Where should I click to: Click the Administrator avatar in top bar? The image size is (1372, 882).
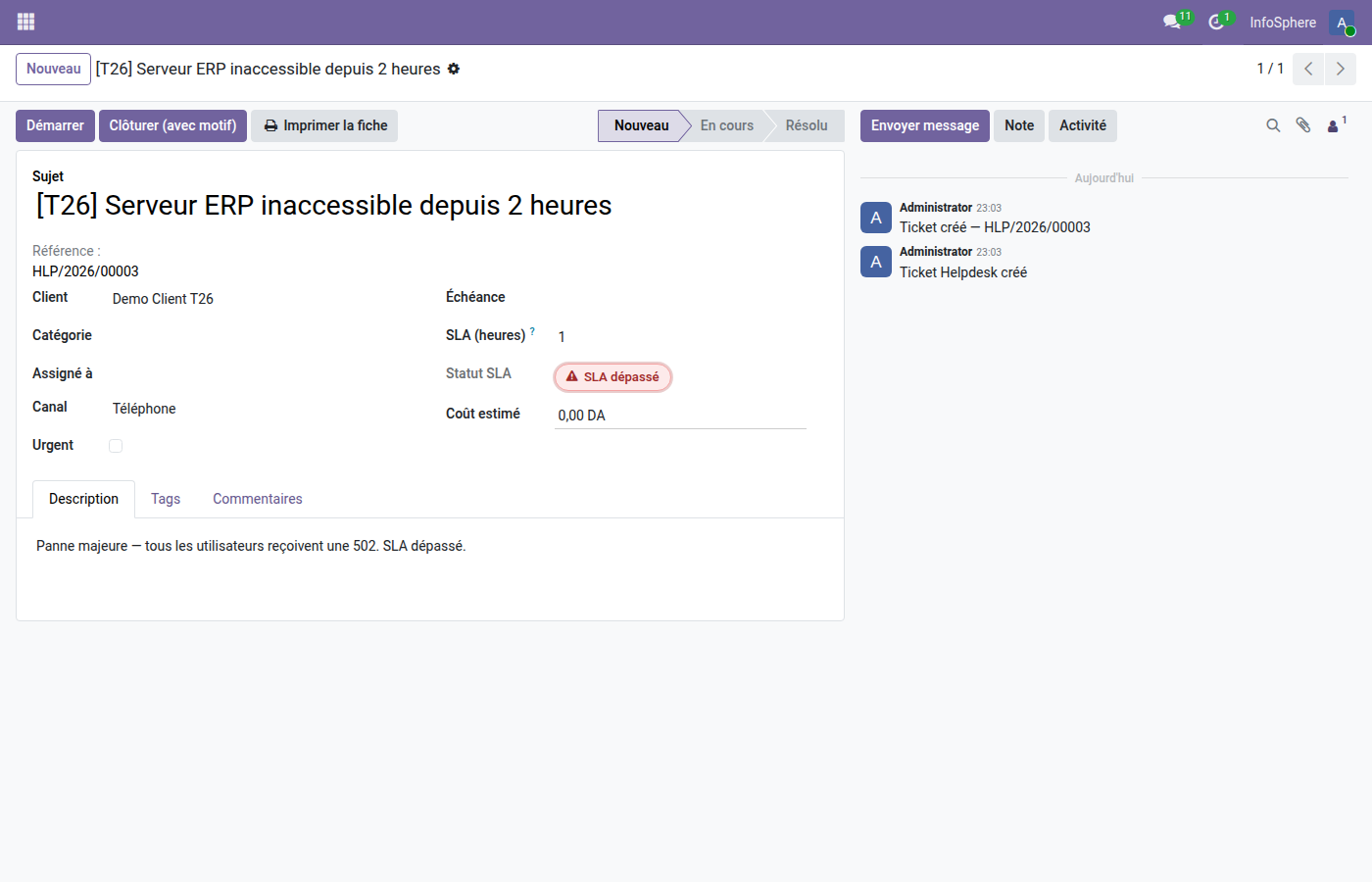click(1342, 22)
